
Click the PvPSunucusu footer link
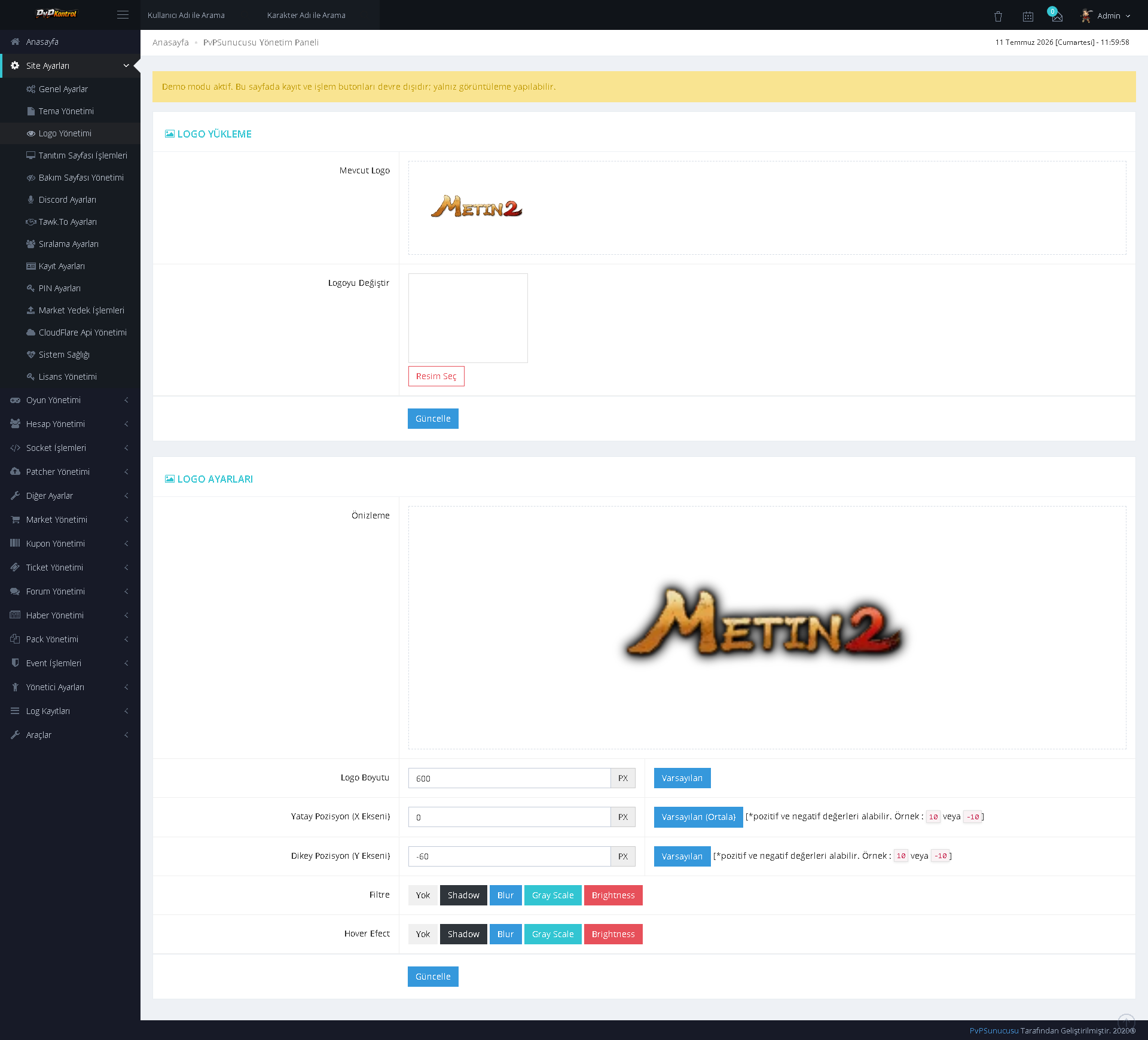(x=994, y=1030)
